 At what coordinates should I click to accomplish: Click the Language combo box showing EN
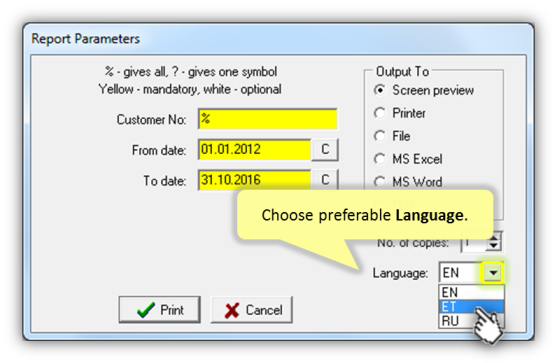coord(471,273)
